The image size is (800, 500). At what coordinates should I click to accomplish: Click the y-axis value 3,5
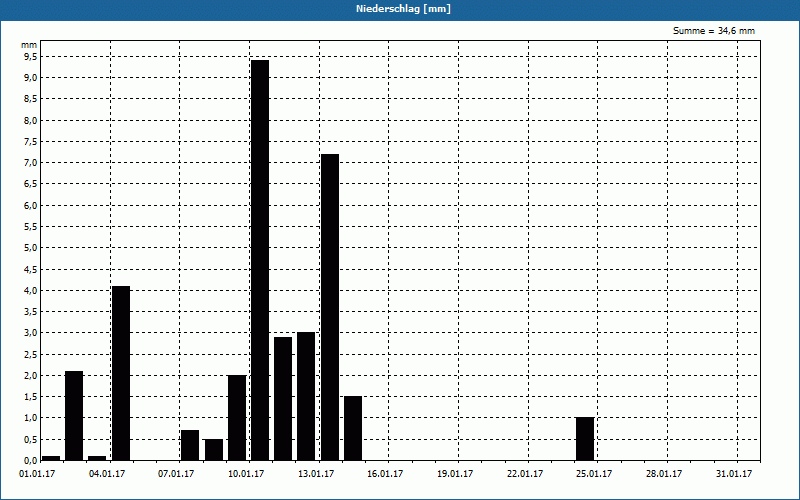tap(30, 311)
